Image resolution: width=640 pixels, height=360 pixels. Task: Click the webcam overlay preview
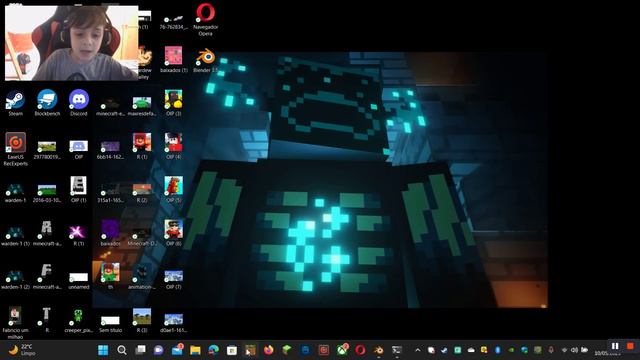click(71, 43)
